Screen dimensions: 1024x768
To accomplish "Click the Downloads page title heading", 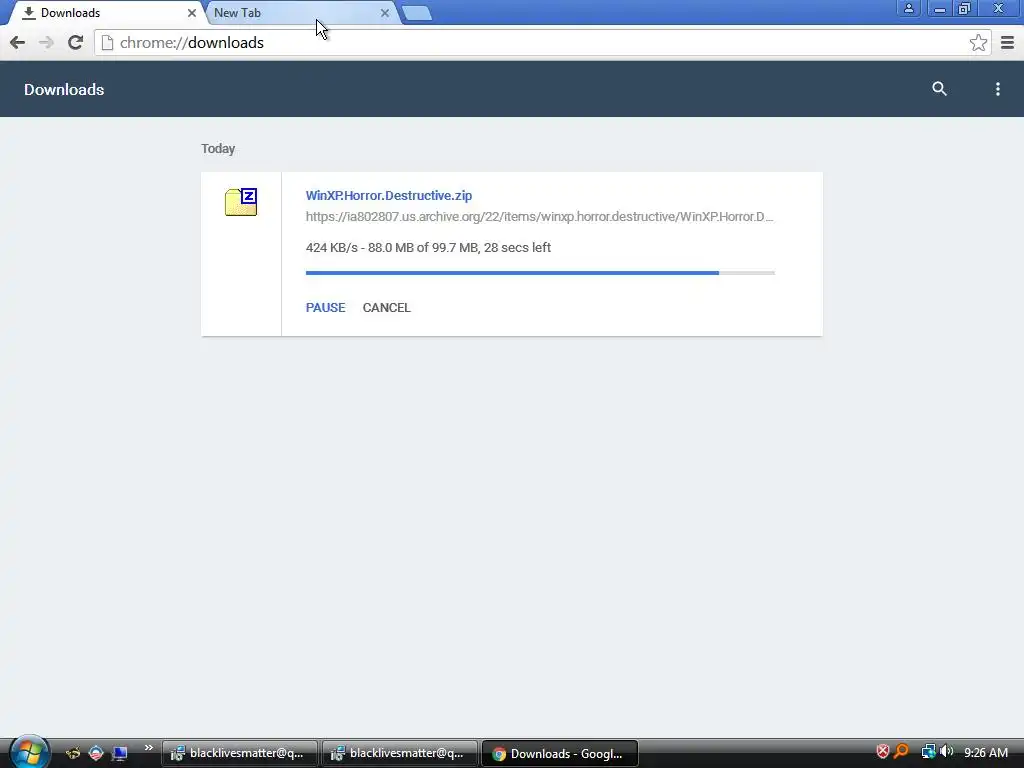I will pos(64,89).
